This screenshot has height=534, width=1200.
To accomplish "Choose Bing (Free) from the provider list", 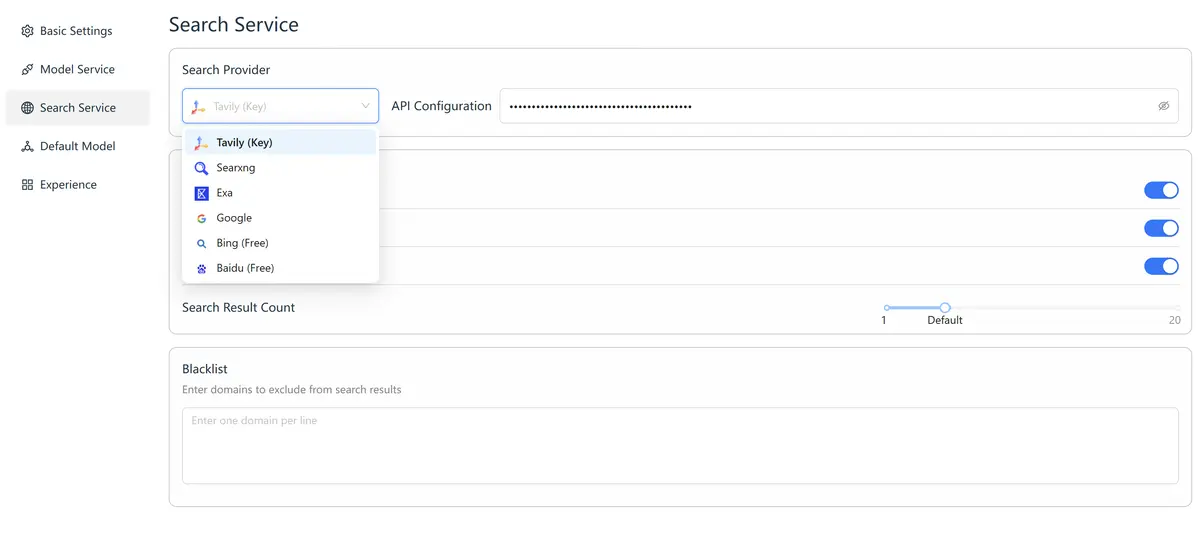I will point(242,243).
